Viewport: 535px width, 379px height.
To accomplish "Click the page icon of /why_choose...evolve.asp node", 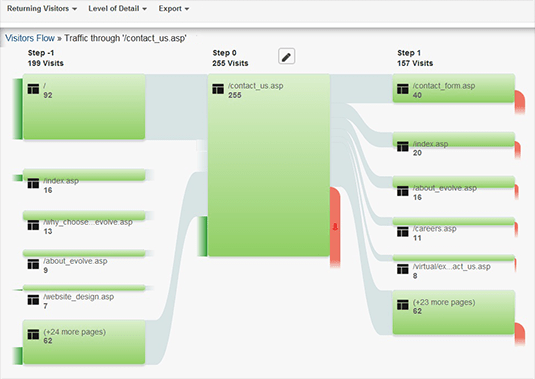I will pos(33,225).
